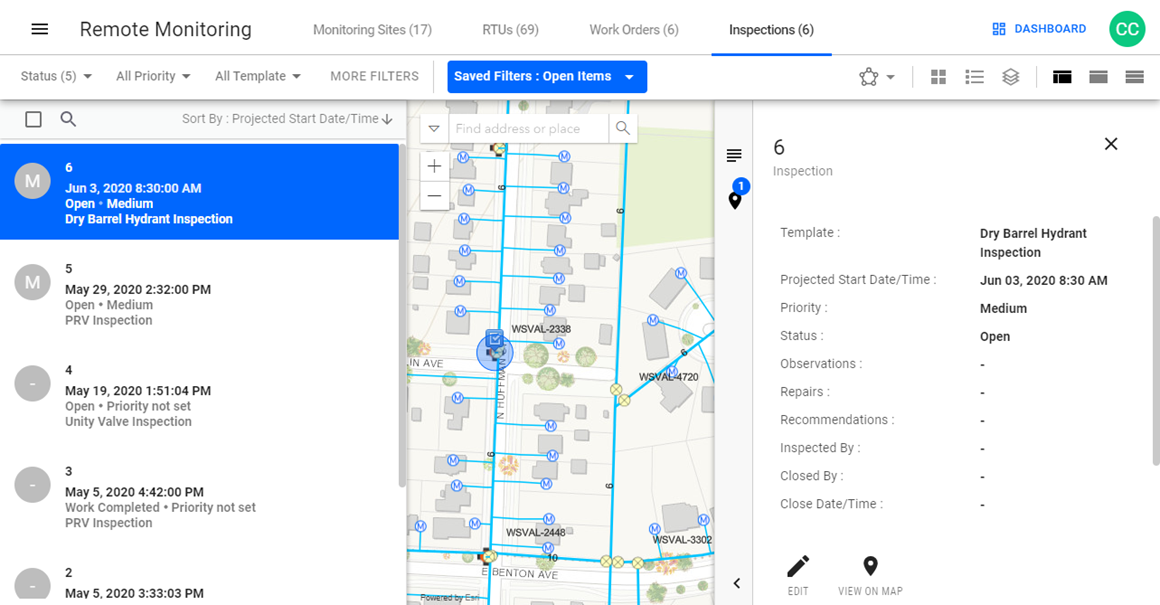Check the select-all checkbox above the list
1160x605 pixels.
33,118
